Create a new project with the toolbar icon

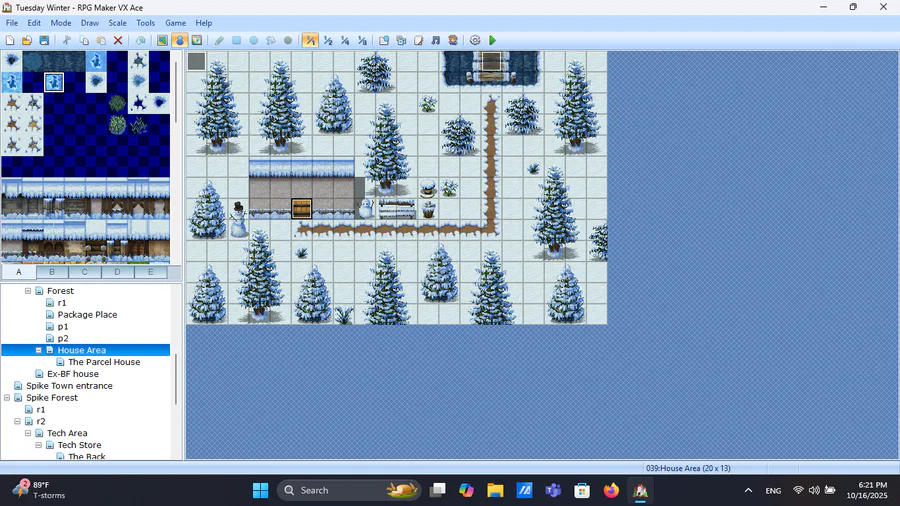10,40
